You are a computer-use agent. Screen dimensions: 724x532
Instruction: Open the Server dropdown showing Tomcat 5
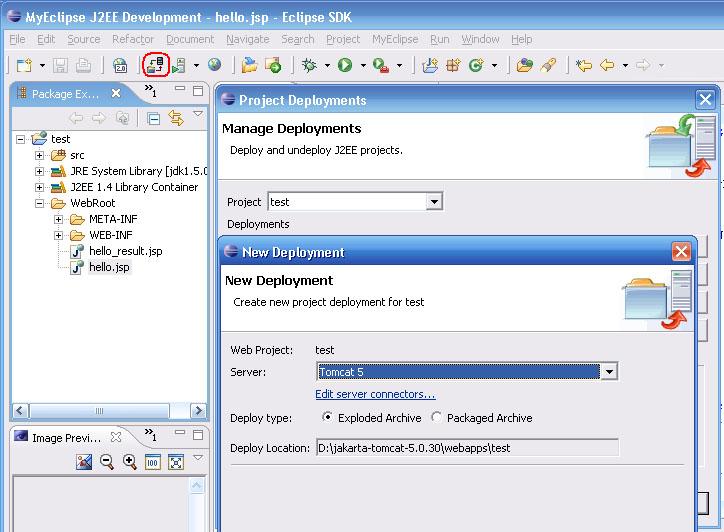click(x=609, y=372)
